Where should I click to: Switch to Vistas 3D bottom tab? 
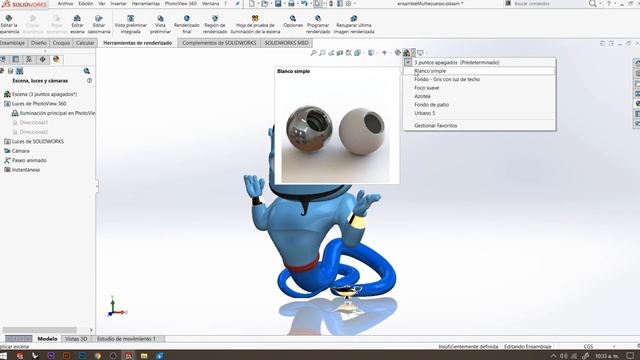pyautogui.click(x=76, y=339)
